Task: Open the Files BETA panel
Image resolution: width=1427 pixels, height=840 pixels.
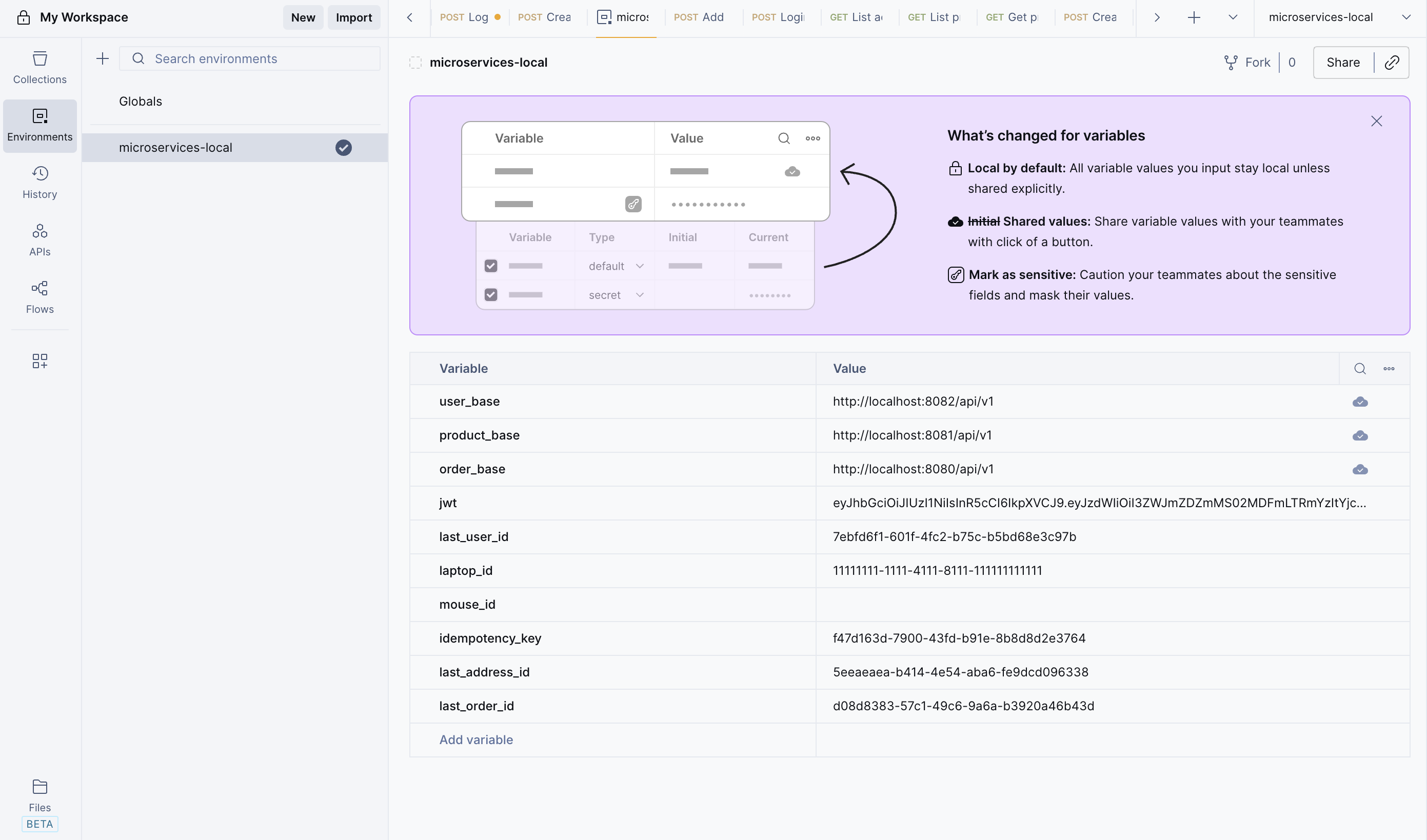Action: [x=39, y=795]
